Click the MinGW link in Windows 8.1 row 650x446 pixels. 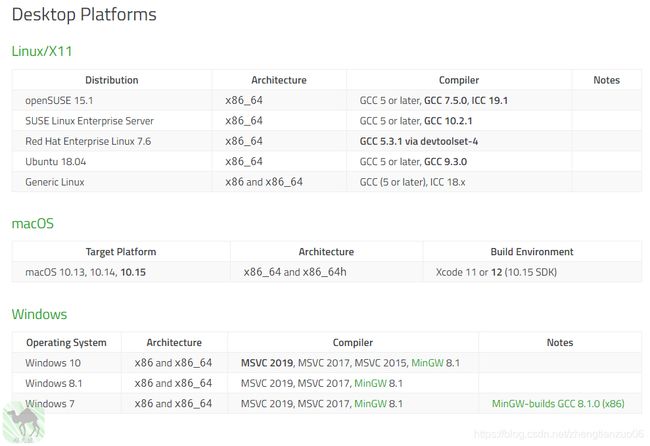click(x=370, y=383)
